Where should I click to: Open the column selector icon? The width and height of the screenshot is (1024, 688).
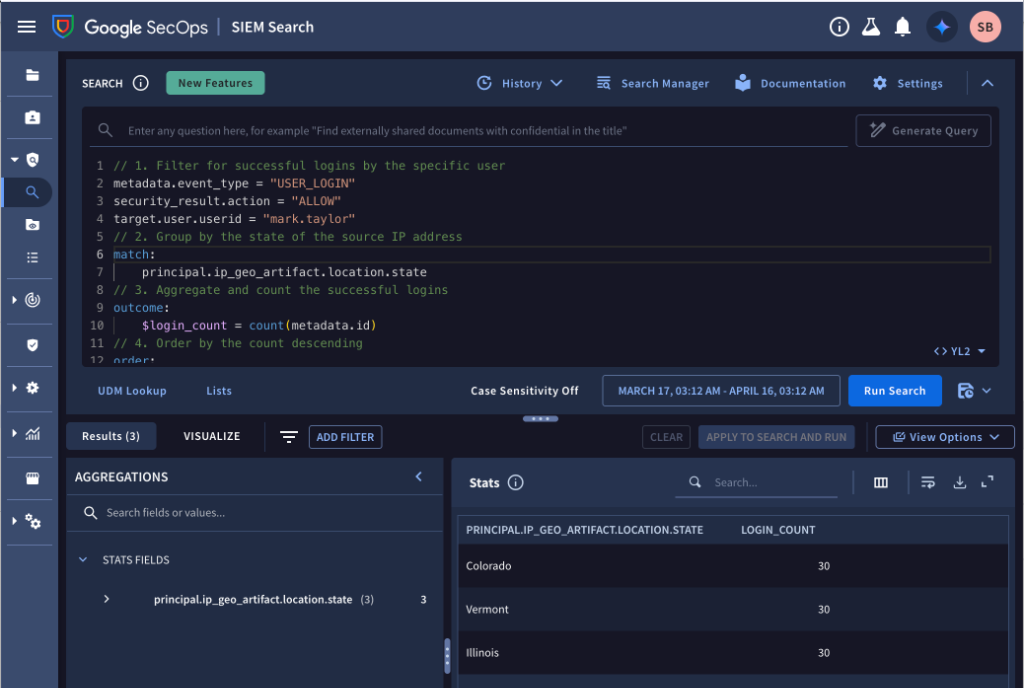881,482
